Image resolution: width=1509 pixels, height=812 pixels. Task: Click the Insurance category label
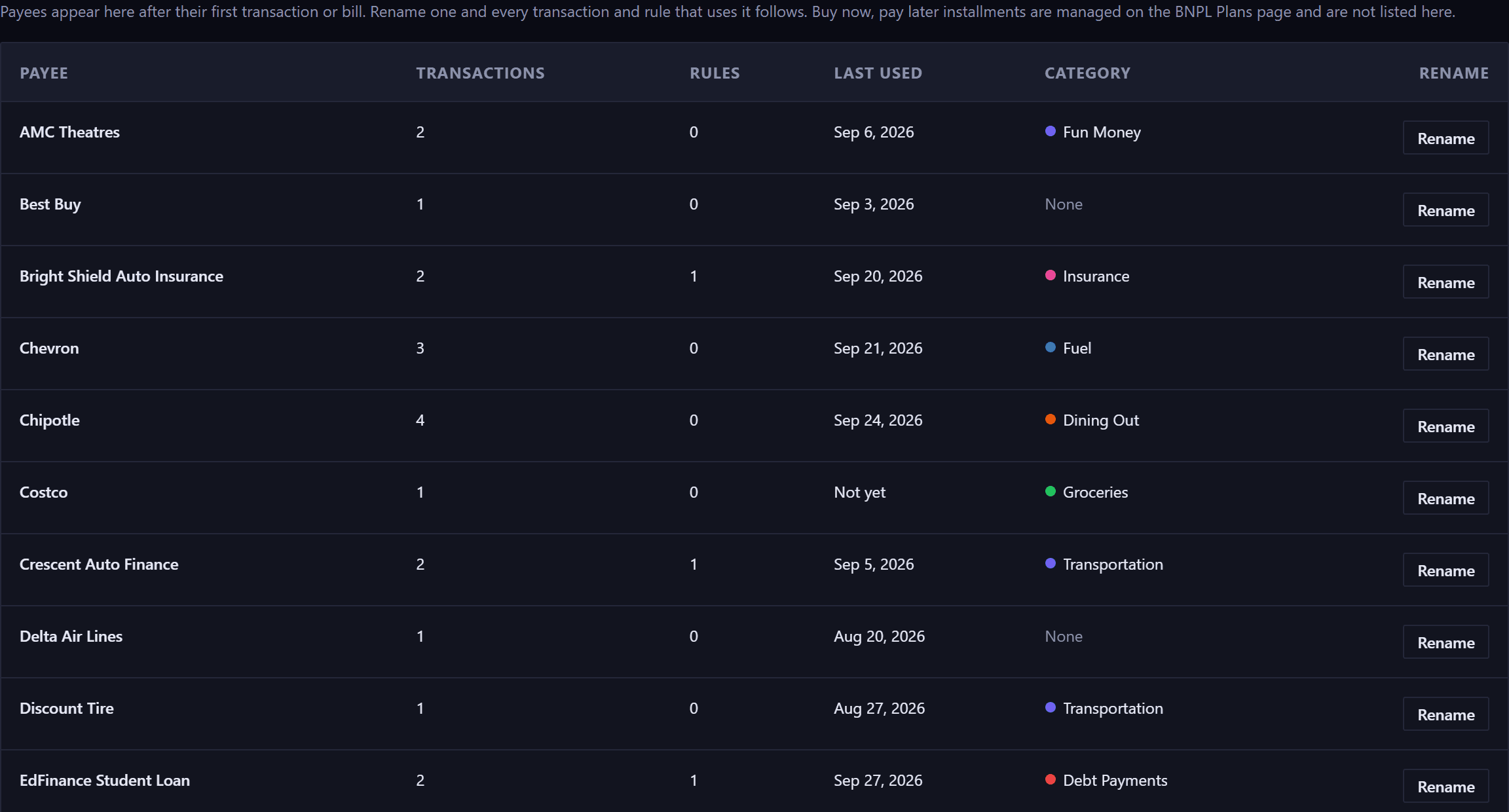(x=1096, y=276)
